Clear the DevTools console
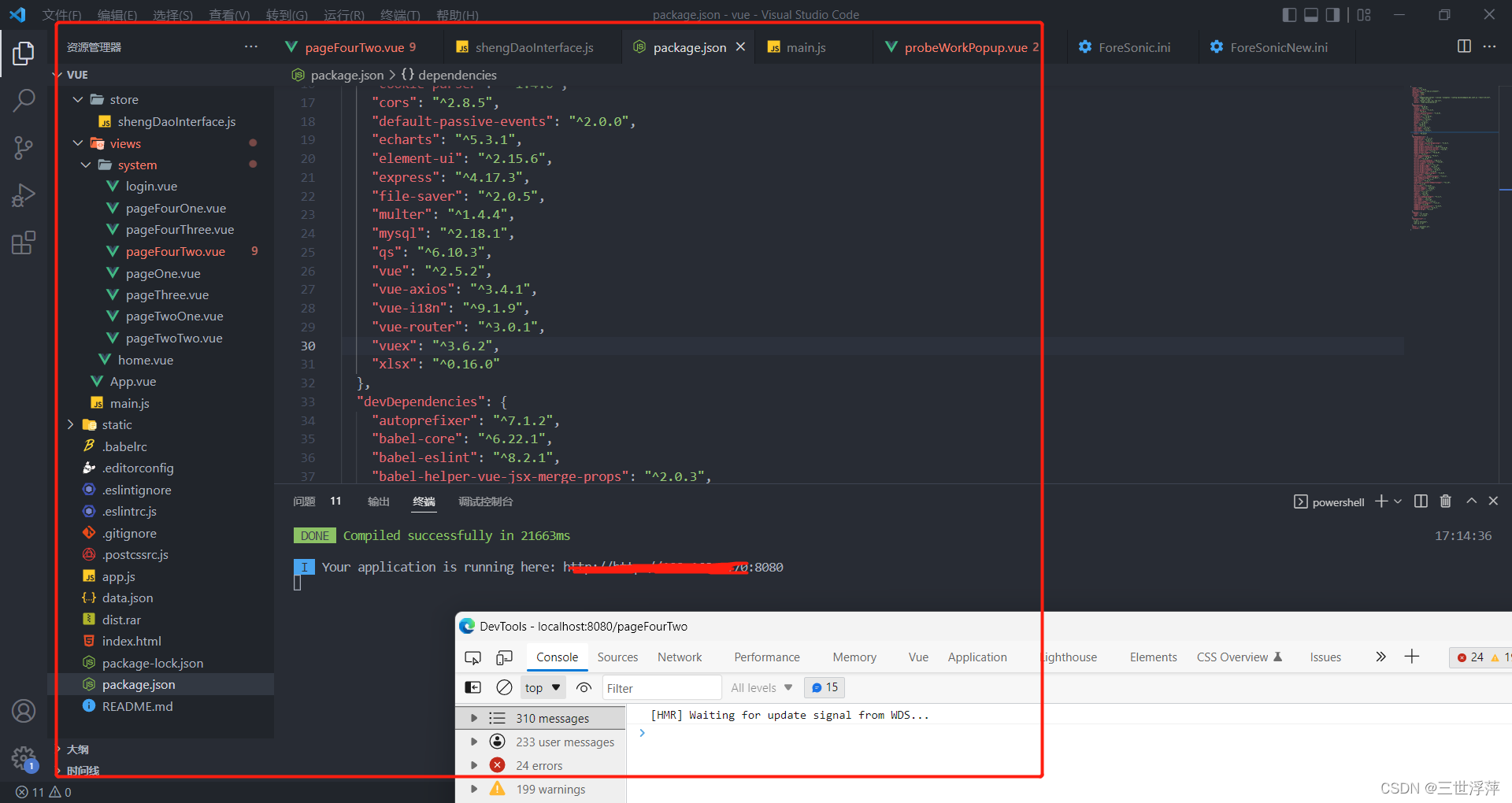Image resolution: width=1512 pixels, height=803 pixels. 504,687
